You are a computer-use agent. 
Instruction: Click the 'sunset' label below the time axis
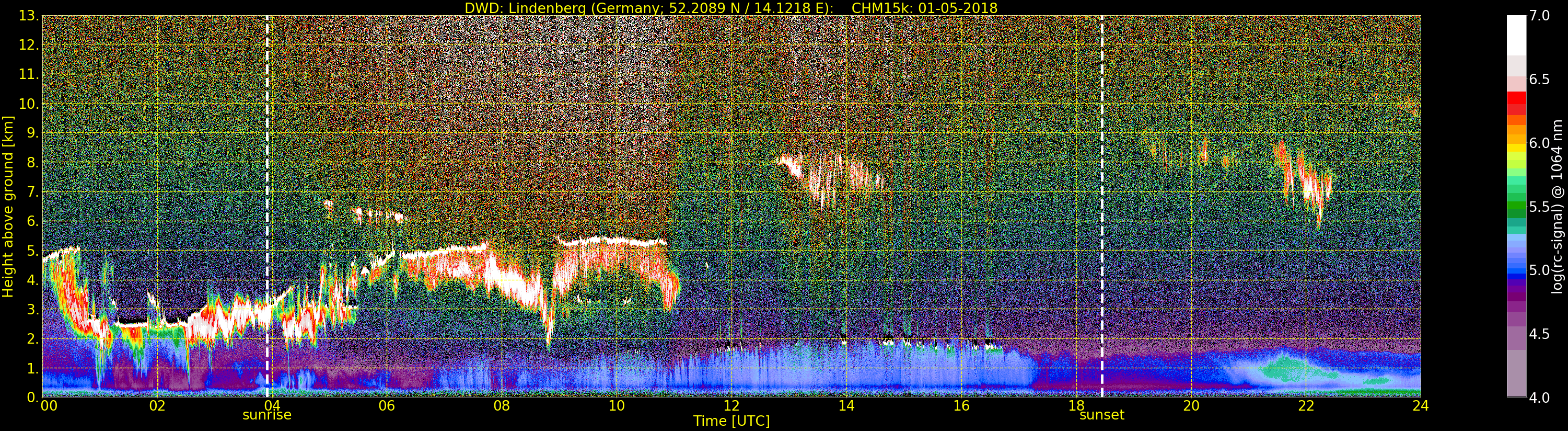click(1102, 415)
